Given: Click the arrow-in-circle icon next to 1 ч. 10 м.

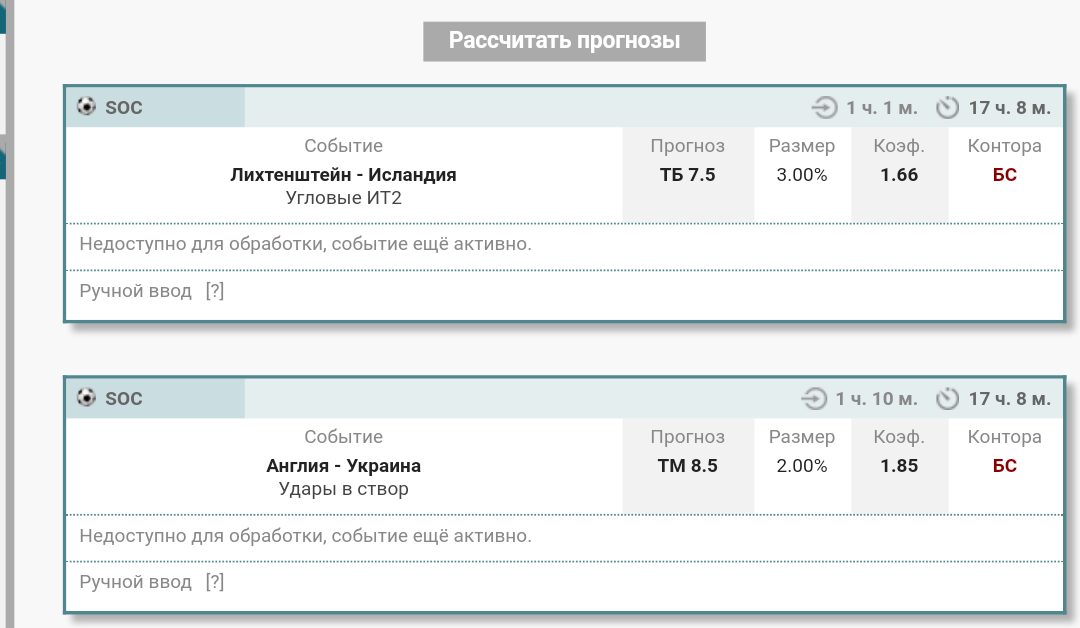Looking at the screenshot, I should click(814, 399).
